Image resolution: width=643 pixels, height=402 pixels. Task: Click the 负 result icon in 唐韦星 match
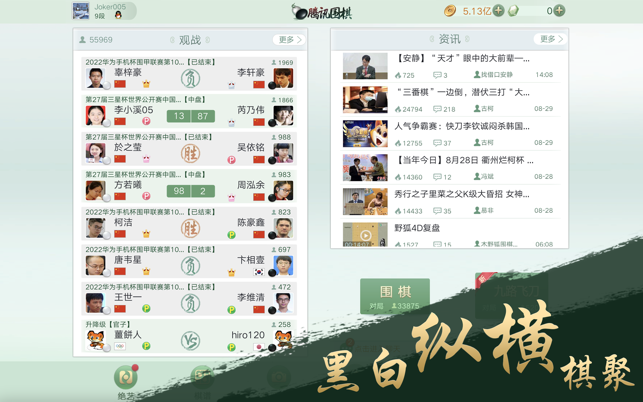coord(190,266)
